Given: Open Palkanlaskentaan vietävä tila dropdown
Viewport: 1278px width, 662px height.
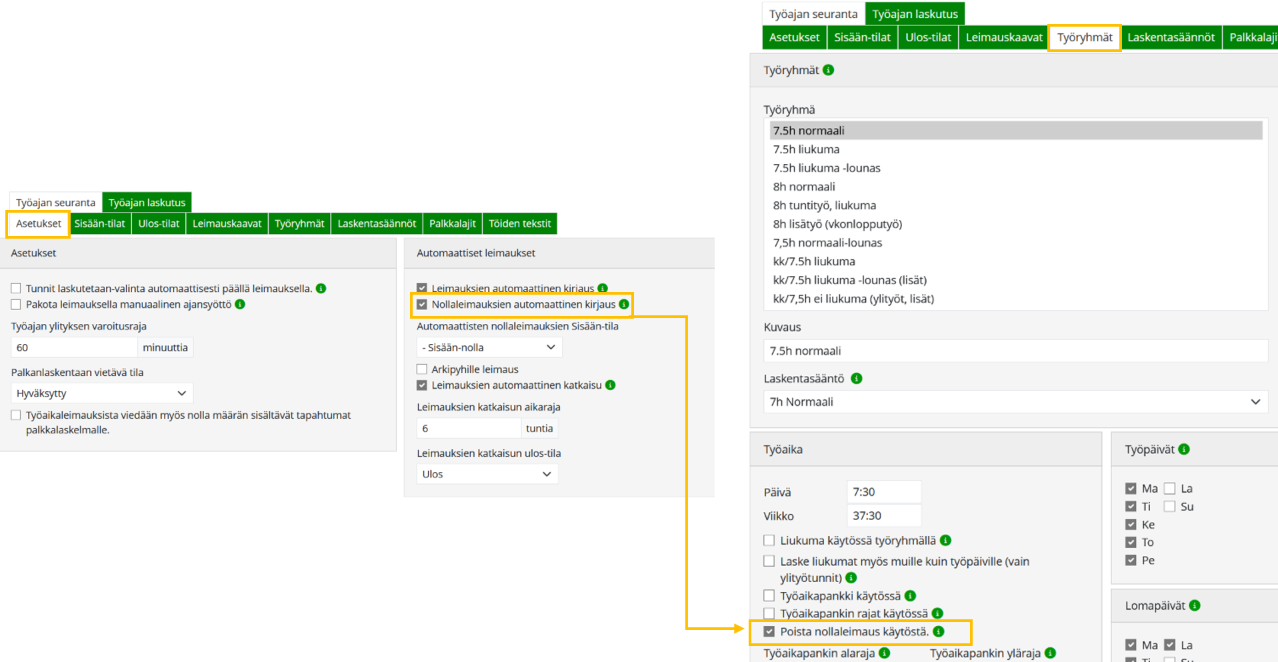Looking at the screenshot, I should point(102,394).
